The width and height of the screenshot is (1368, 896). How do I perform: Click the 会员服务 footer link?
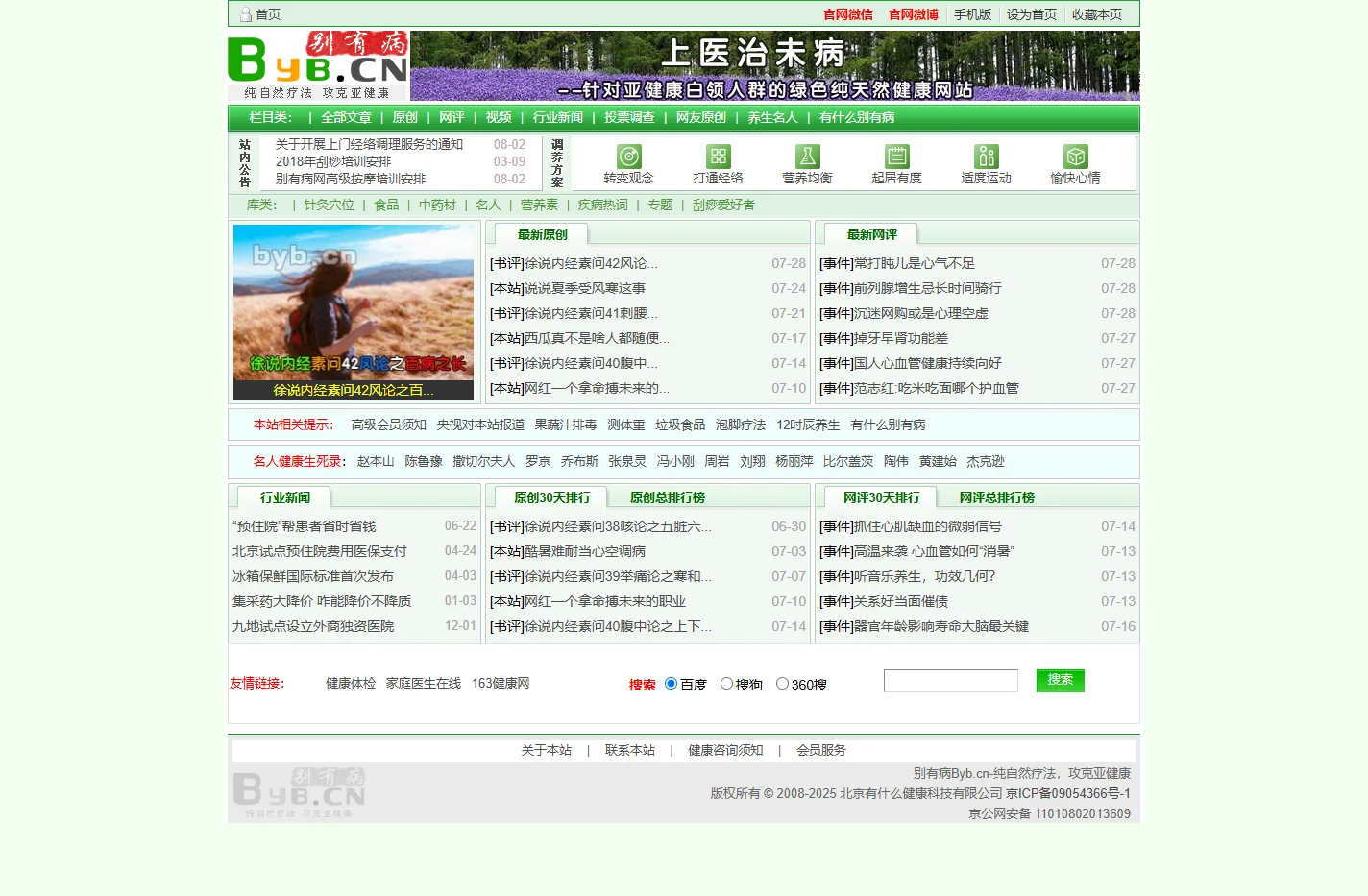[x=821, y=750]
